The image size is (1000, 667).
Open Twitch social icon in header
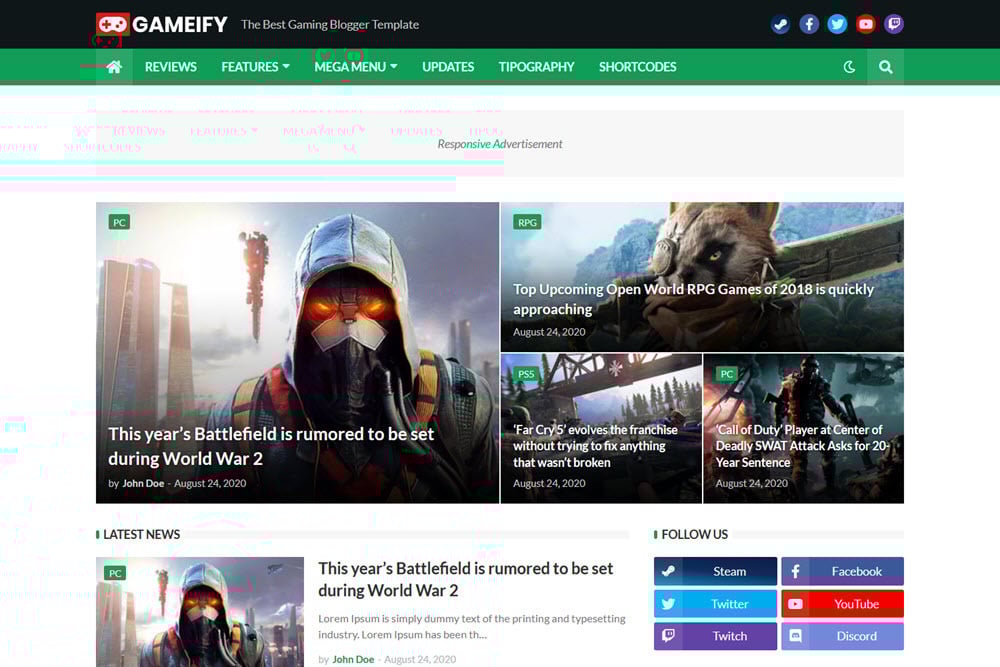894,24
